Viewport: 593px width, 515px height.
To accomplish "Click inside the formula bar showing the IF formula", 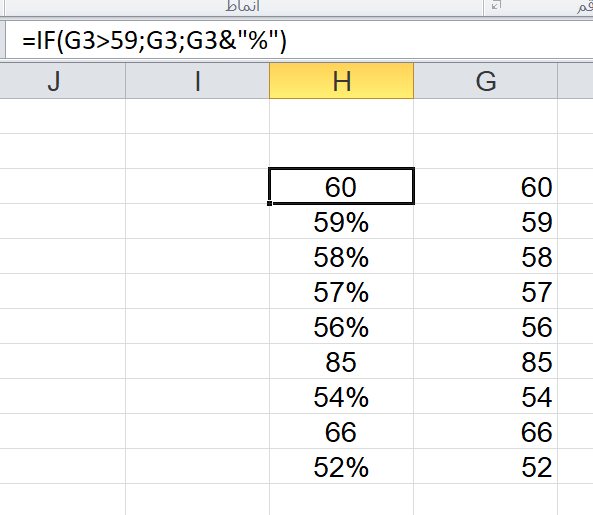I will pos(299,40).
